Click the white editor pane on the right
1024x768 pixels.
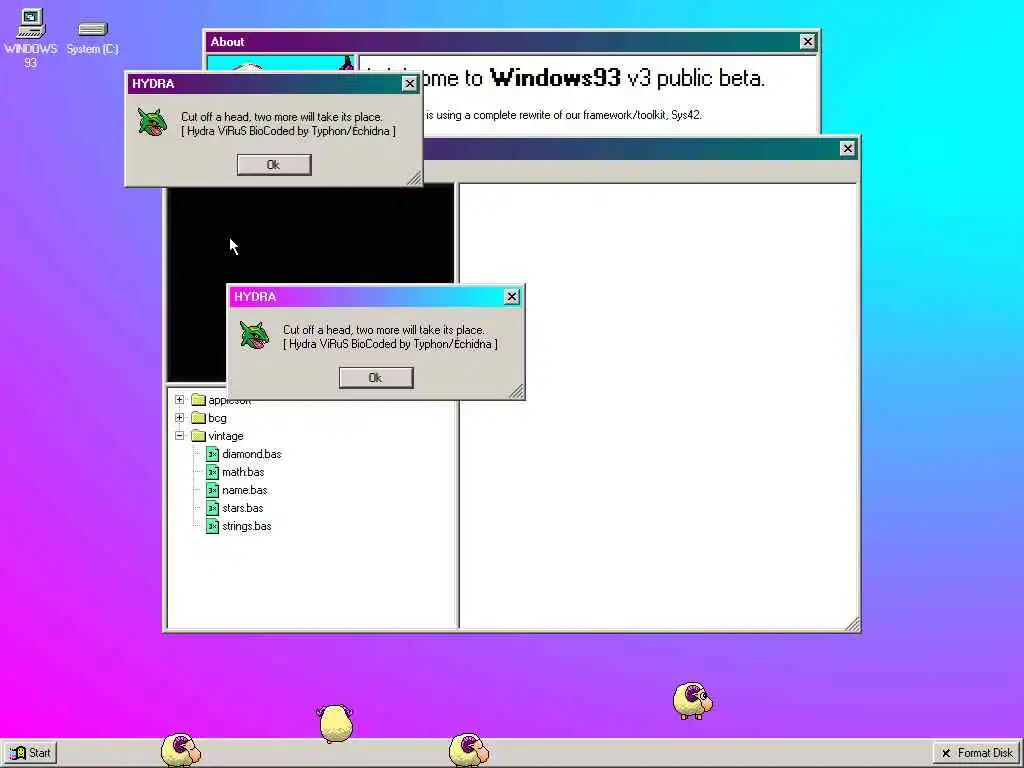[658, 405]
